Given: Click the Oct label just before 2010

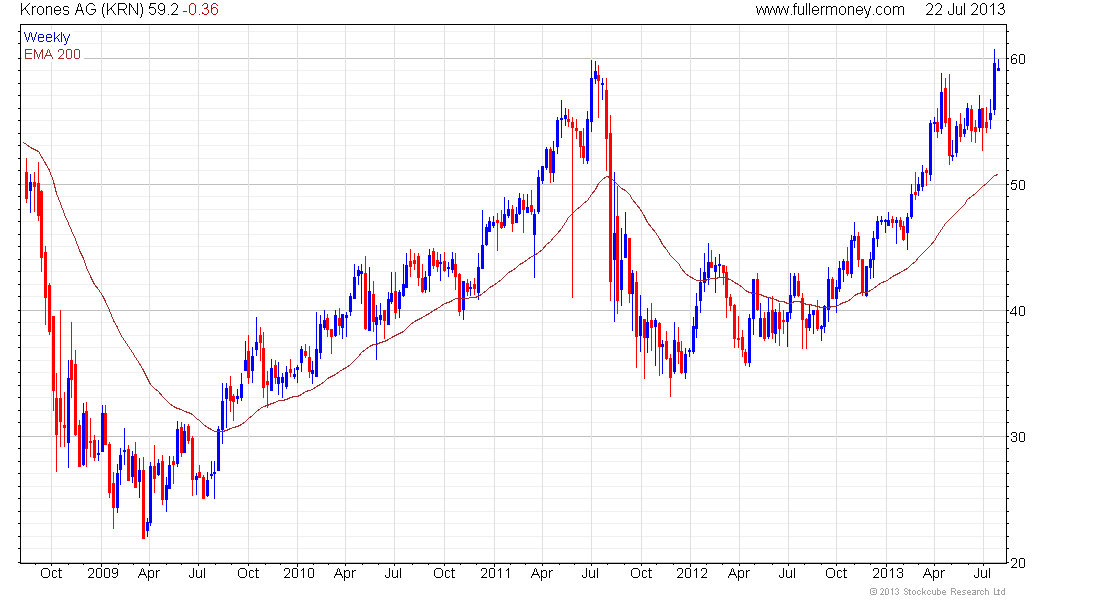Looking at the screenshot, I should pos(248,573).
